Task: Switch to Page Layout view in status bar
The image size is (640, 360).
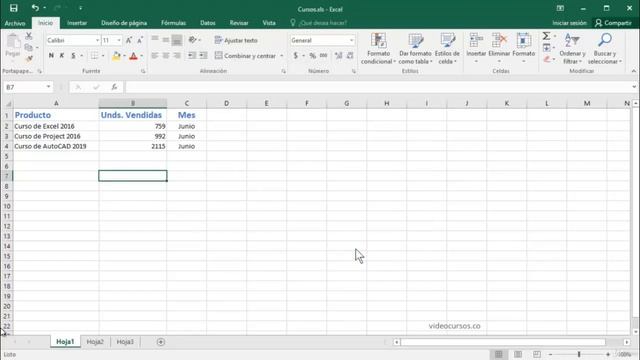Action: 518,354
